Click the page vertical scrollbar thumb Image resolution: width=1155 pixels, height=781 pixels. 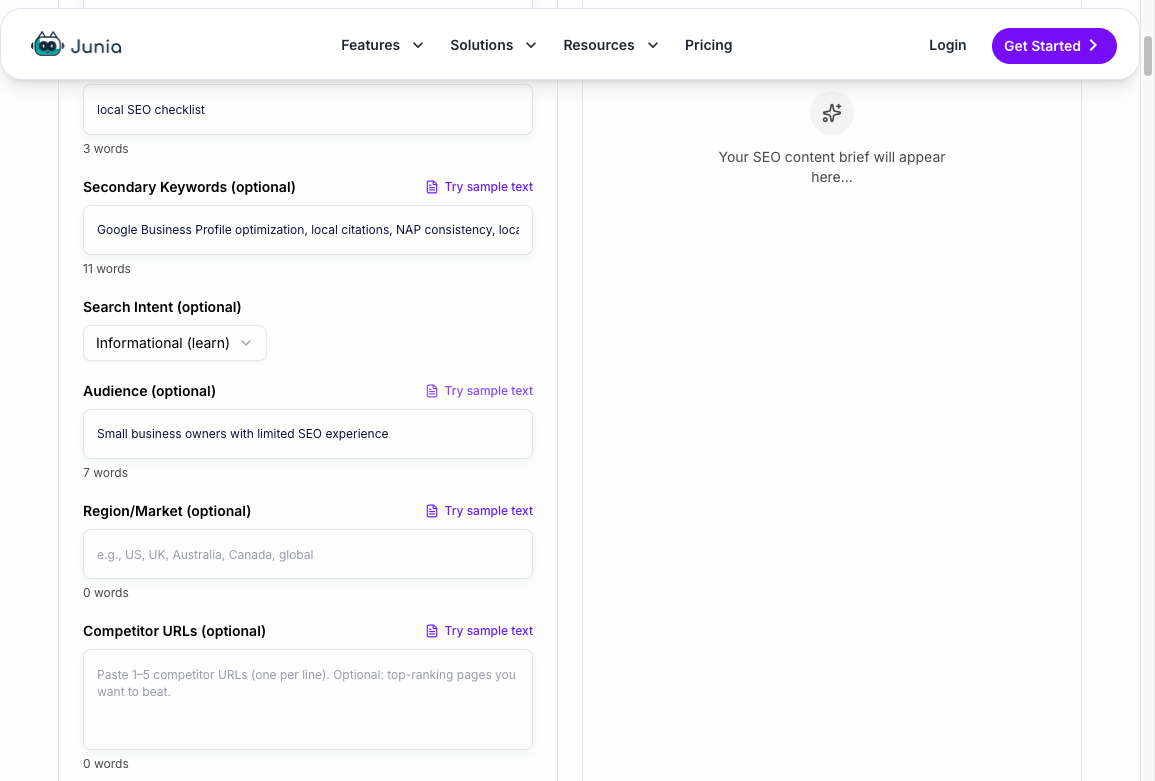[1148, 55]
